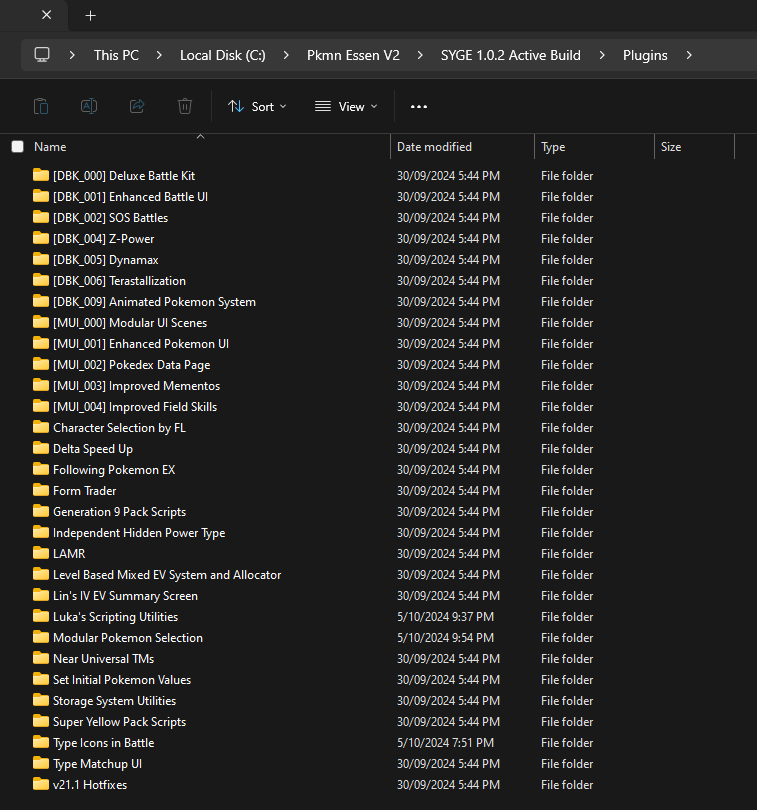Select the v21.1 Hotfixes folder

coord(90,785)
